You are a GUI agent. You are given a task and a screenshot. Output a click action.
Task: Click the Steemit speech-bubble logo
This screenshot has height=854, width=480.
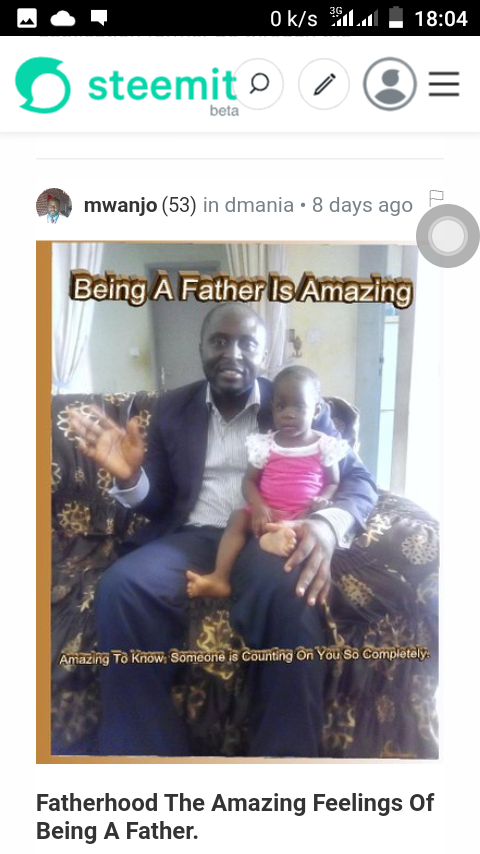pos(43,84)
